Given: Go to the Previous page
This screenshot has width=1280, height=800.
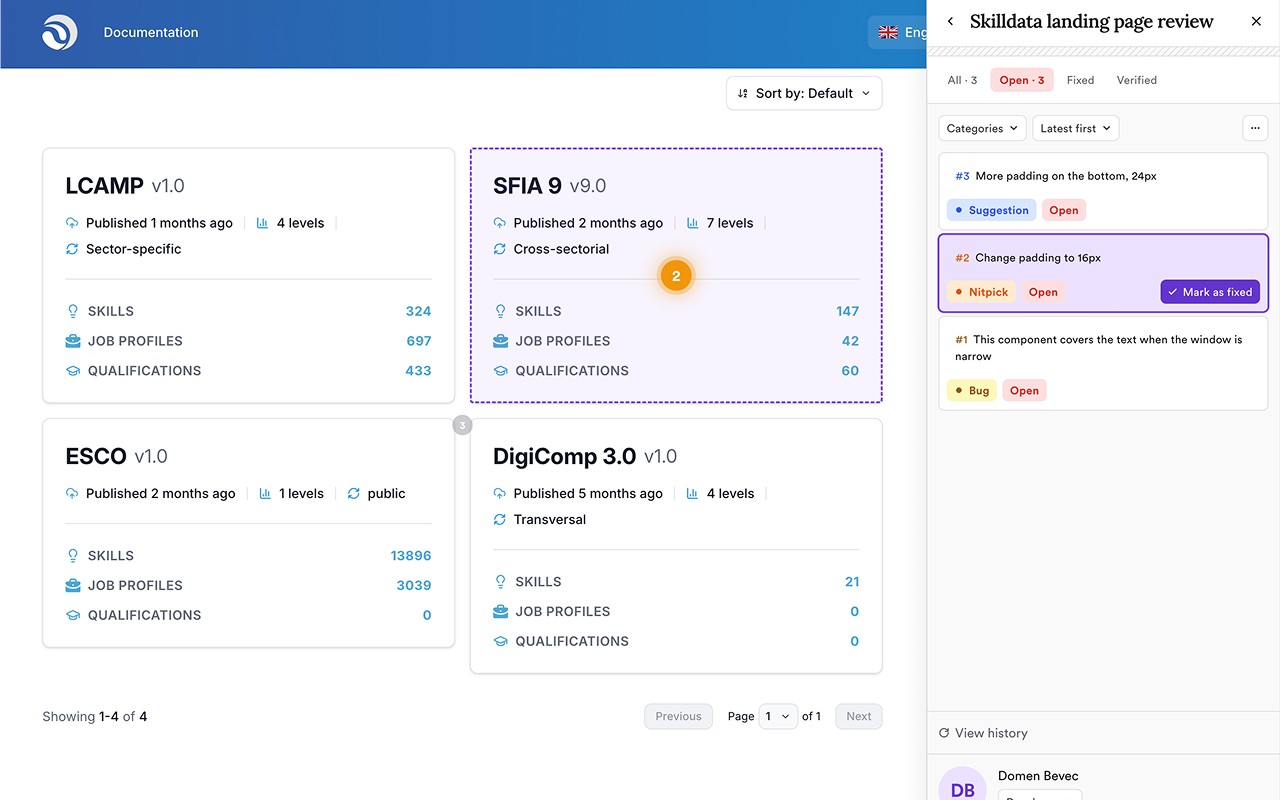Looking at the screenshot, I should pyautogui.click(x=679, y=716).
